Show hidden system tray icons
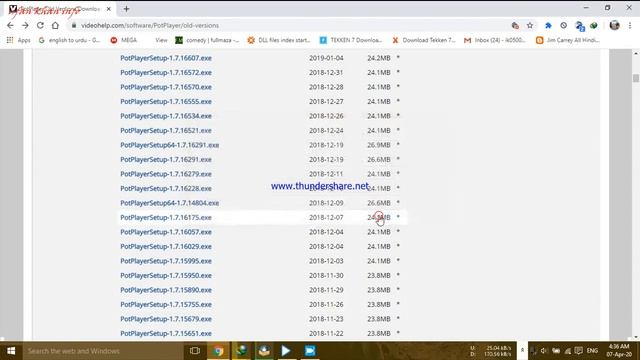Image resolution: width=640 pixels, height=360 pixels. point(522,350)
